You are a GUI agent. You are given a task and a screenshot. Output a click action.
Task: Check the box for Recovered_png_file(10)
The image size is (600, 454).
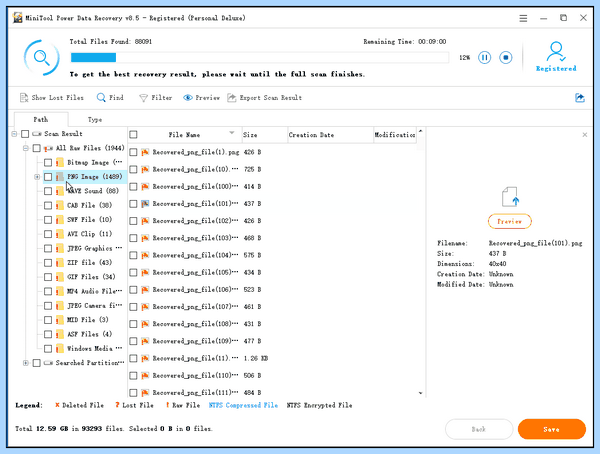[x=133, y=169]
